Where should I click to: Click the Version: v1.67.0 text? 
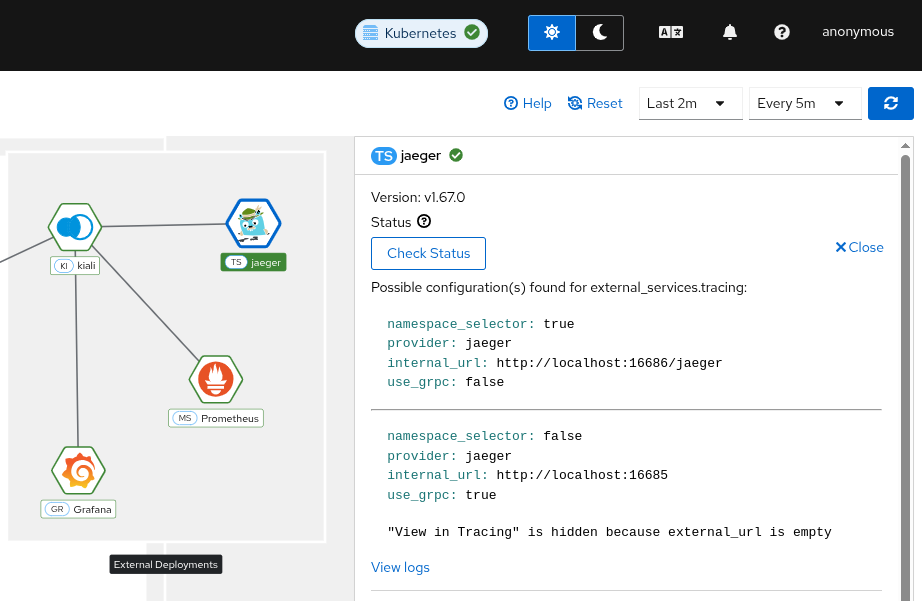pyautogui.click(x=418, y=197)
